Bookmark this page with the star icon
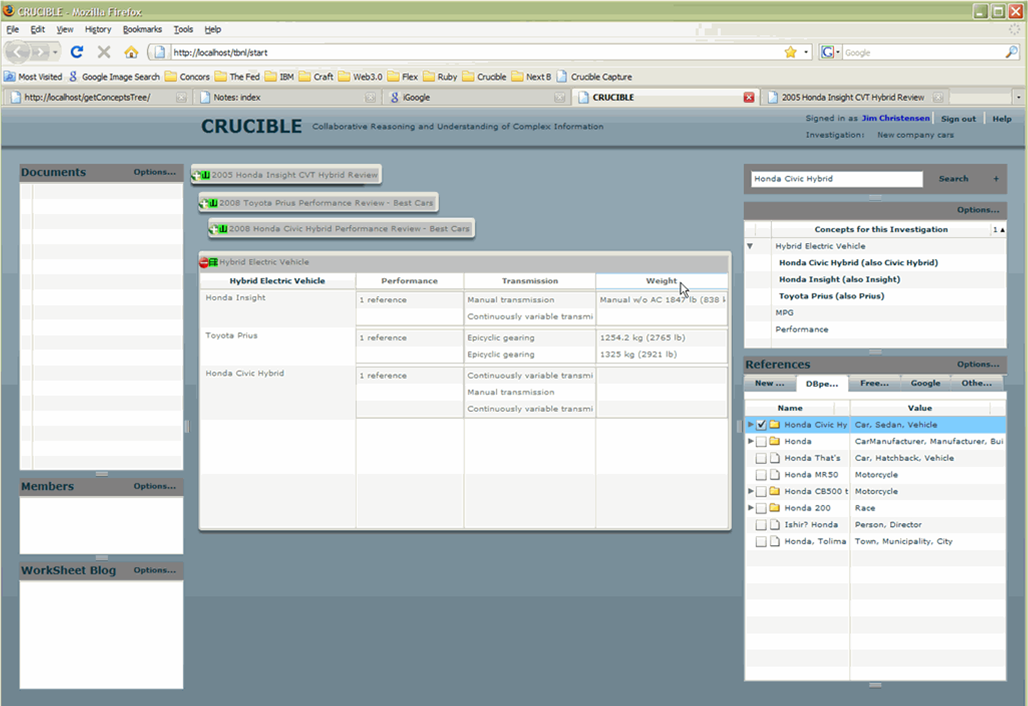 [x=791, y=52]
